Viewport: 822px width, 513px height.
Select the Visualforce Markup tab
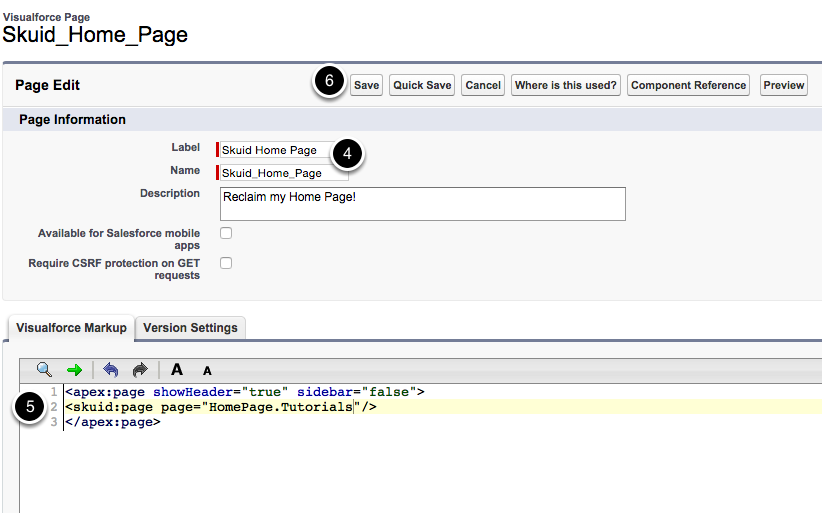coord(72,328)
